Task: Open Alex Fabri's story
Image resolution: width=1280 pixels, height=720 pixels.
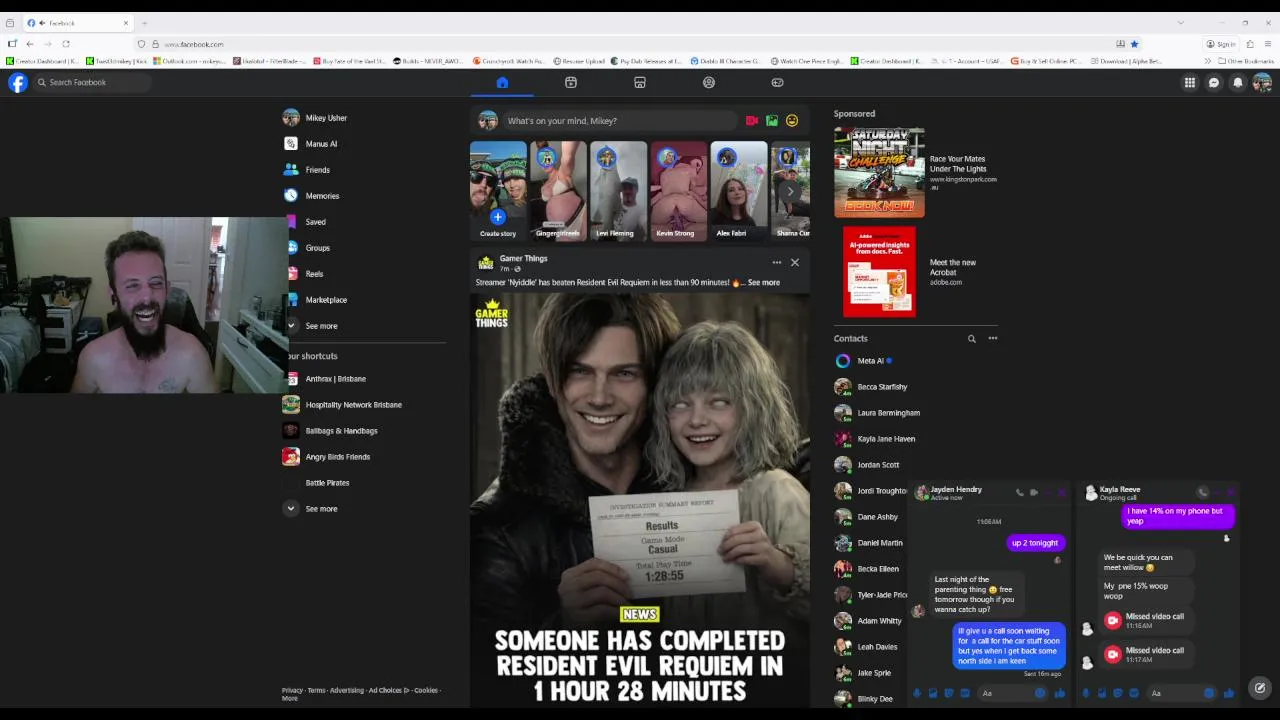Action: (738, 191)
